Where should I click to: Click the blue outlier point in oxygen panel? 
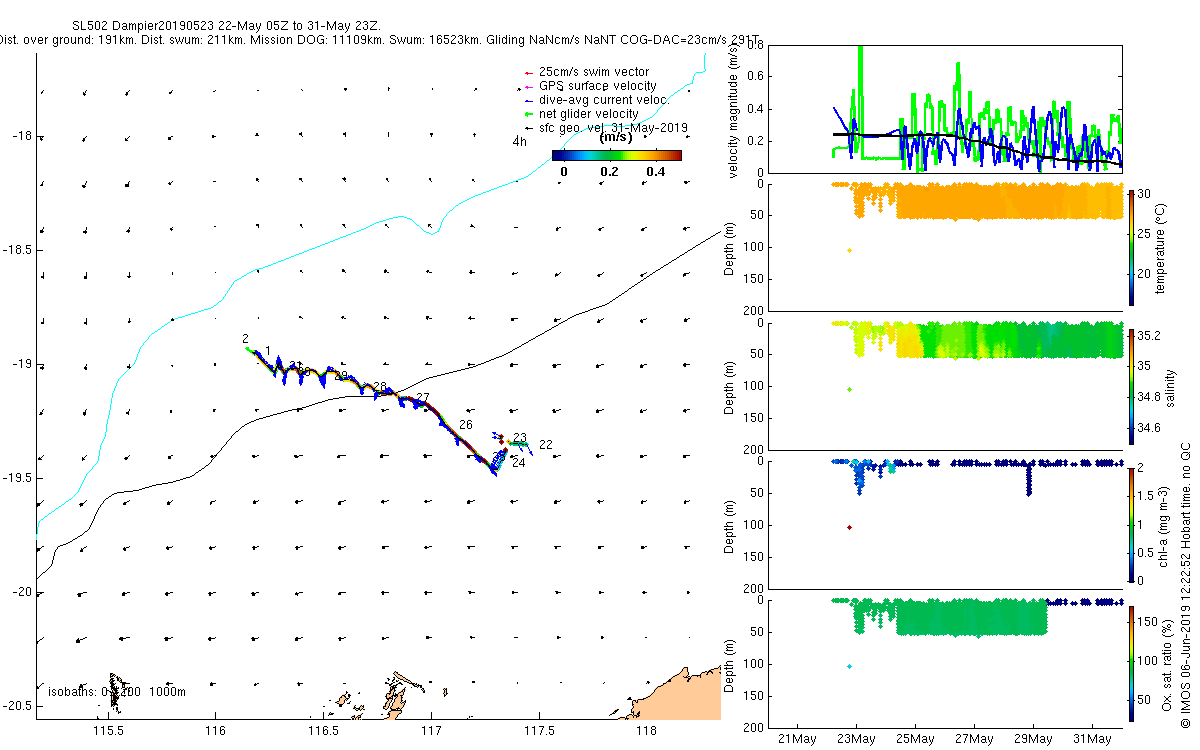(849, 666)
